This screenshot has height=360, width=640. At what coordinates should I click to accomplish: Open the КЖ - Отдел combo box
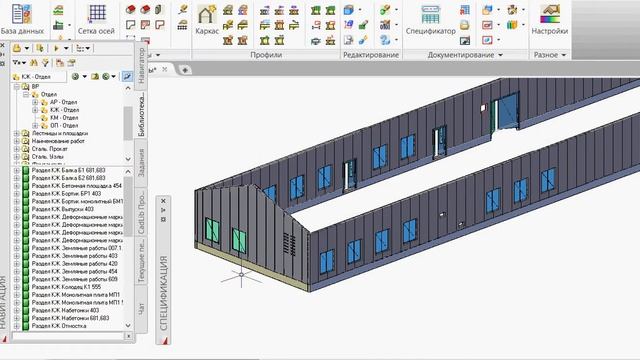(x=39, y=76)
